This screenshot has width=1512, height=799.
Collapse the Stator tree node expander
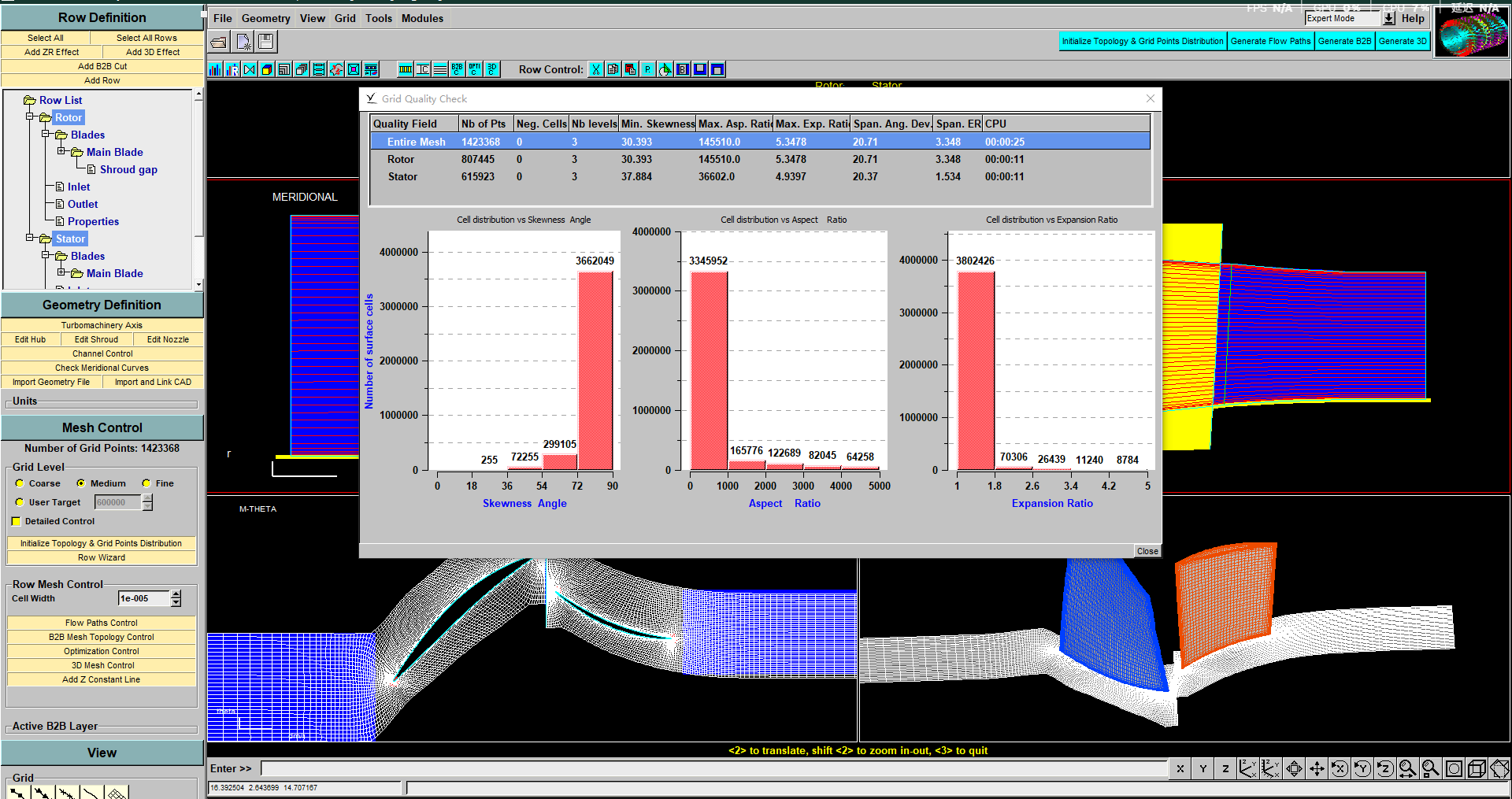30,239
